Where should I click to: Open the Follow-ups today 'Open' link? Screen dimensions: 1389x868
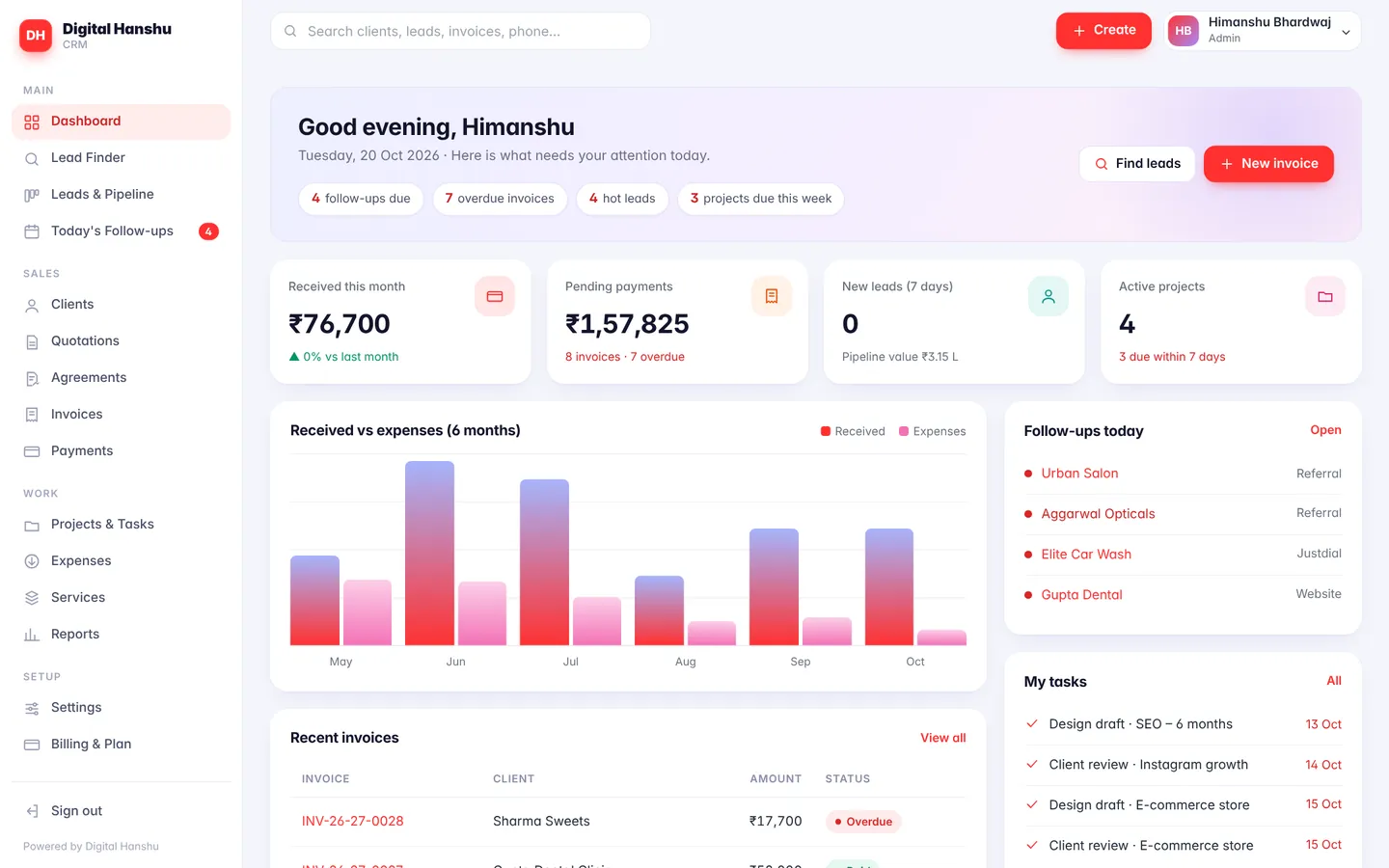pos(1325,430)
